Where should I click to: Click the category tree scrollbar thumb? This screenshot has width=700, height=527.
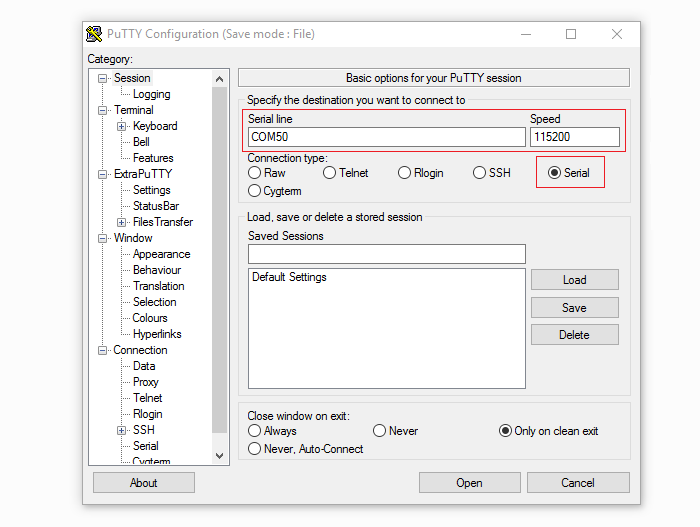pos(219,260)
